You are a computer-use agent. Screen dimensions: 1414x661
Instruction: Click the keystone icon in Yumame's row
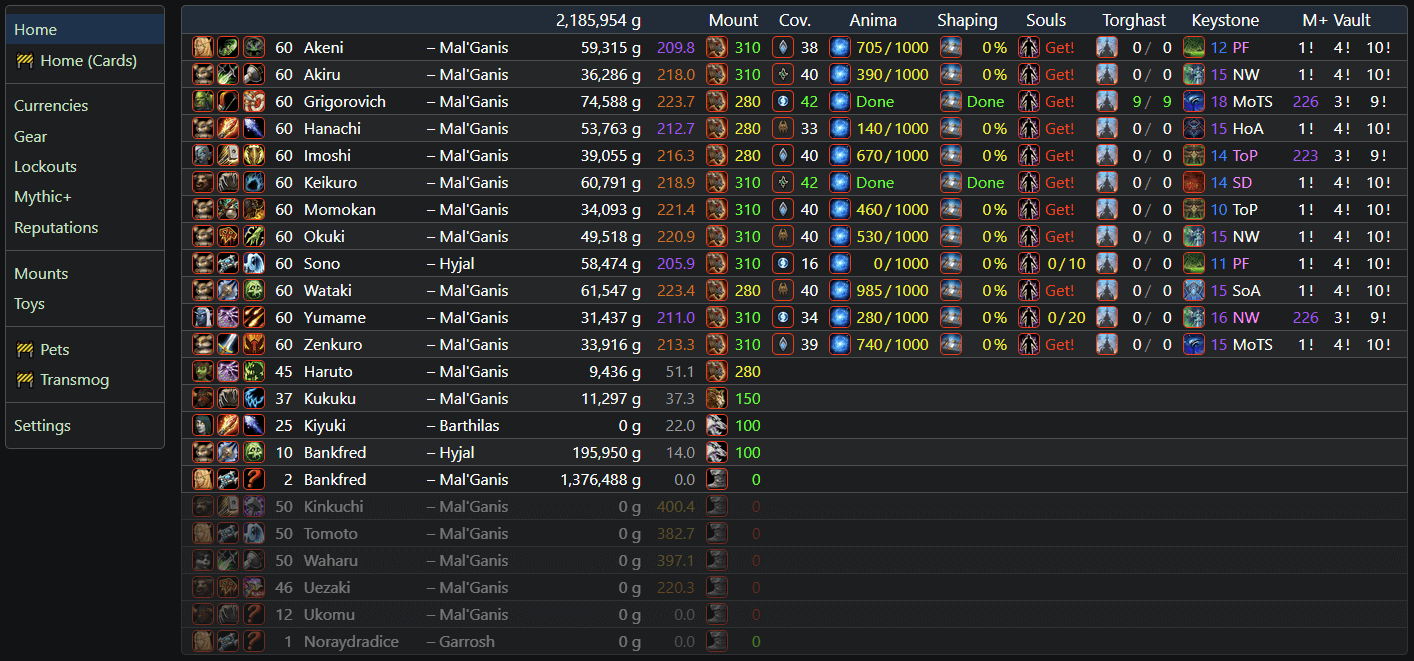point(1194,317)
